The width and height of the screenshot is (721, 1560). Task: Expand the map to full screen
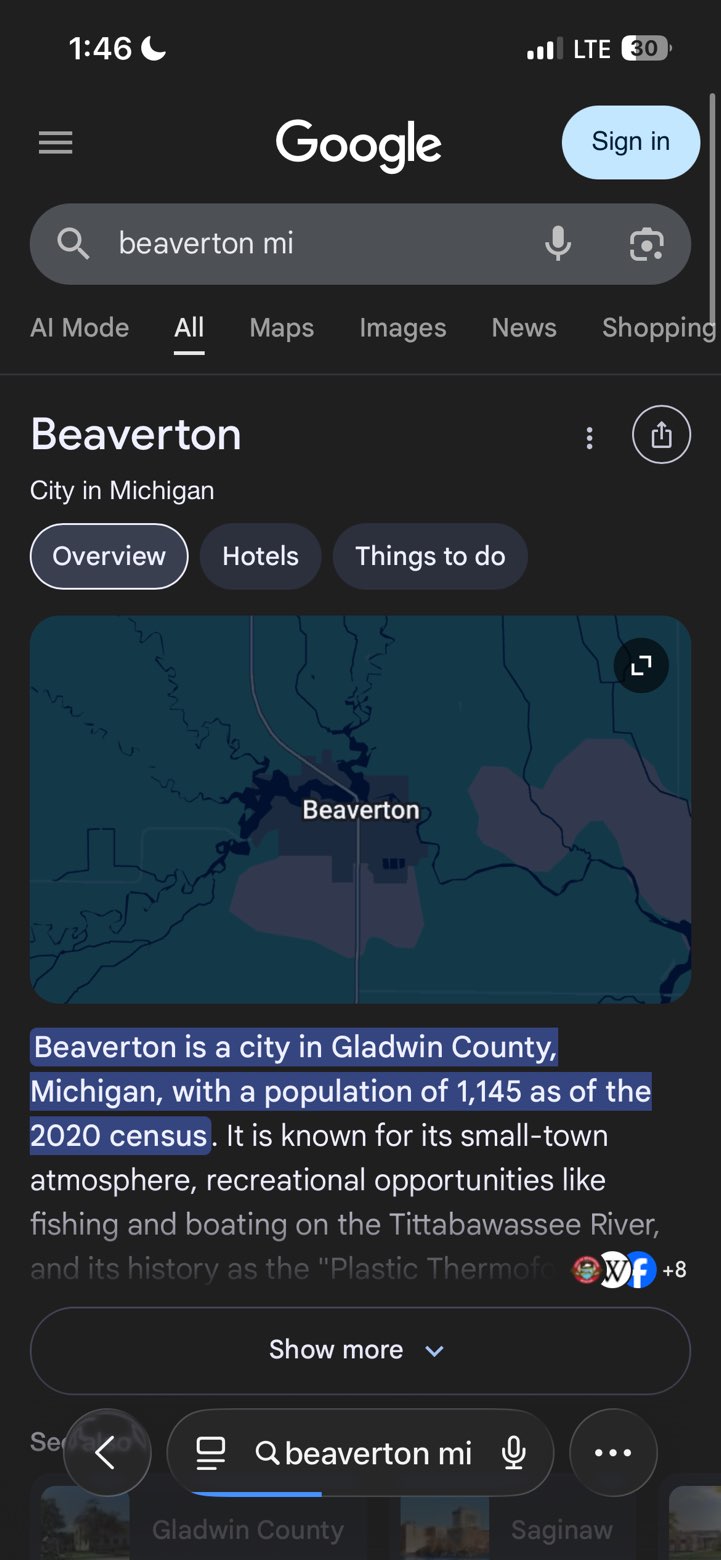(640, 665)
